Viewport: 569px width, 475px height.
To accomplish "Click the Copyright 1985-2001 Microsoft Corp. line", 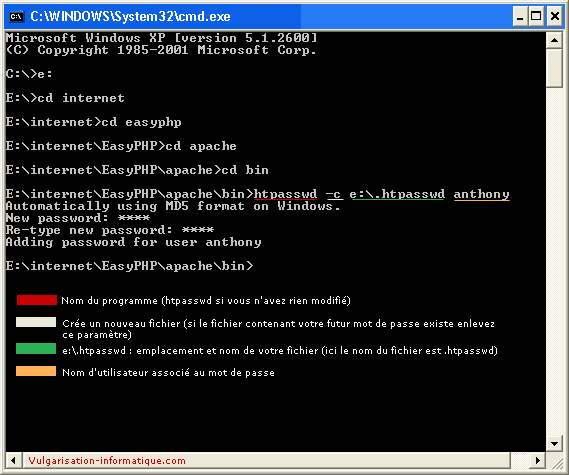I will (x=161, y=50).
